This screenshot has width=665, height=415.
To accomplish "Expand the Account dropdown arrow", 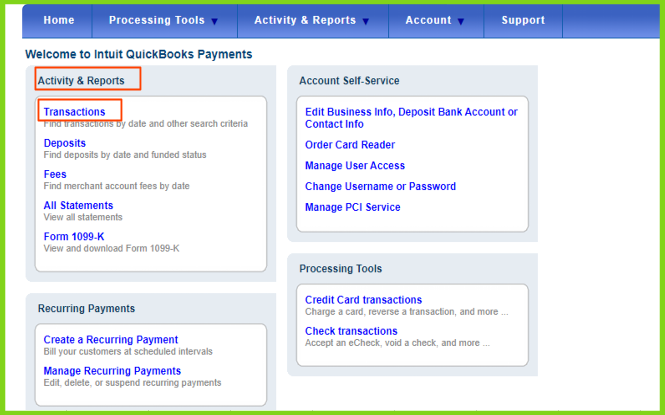I will coord(461,21).
